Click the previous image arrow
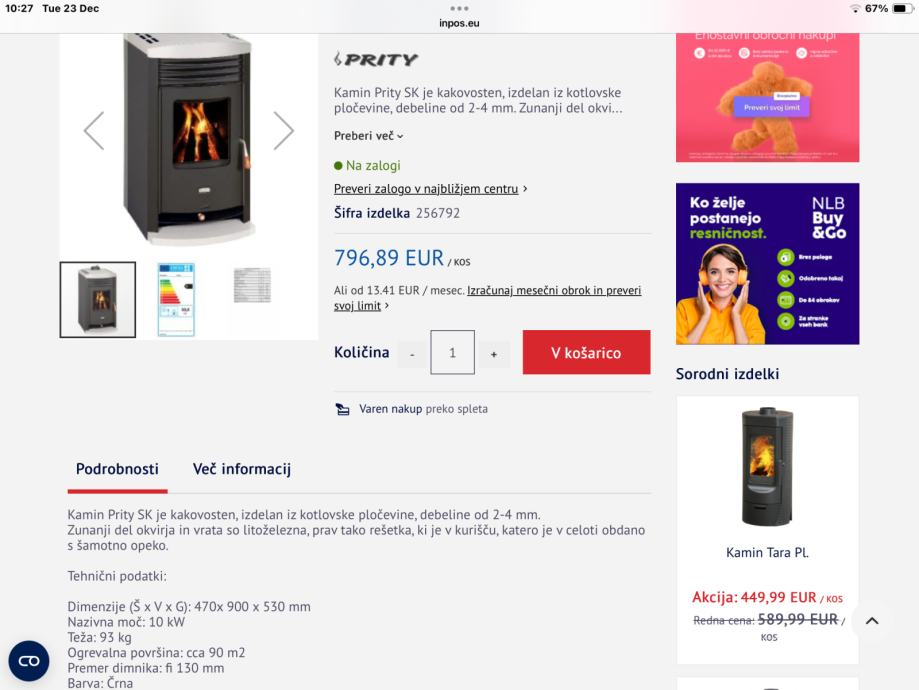 coord(94,131)
